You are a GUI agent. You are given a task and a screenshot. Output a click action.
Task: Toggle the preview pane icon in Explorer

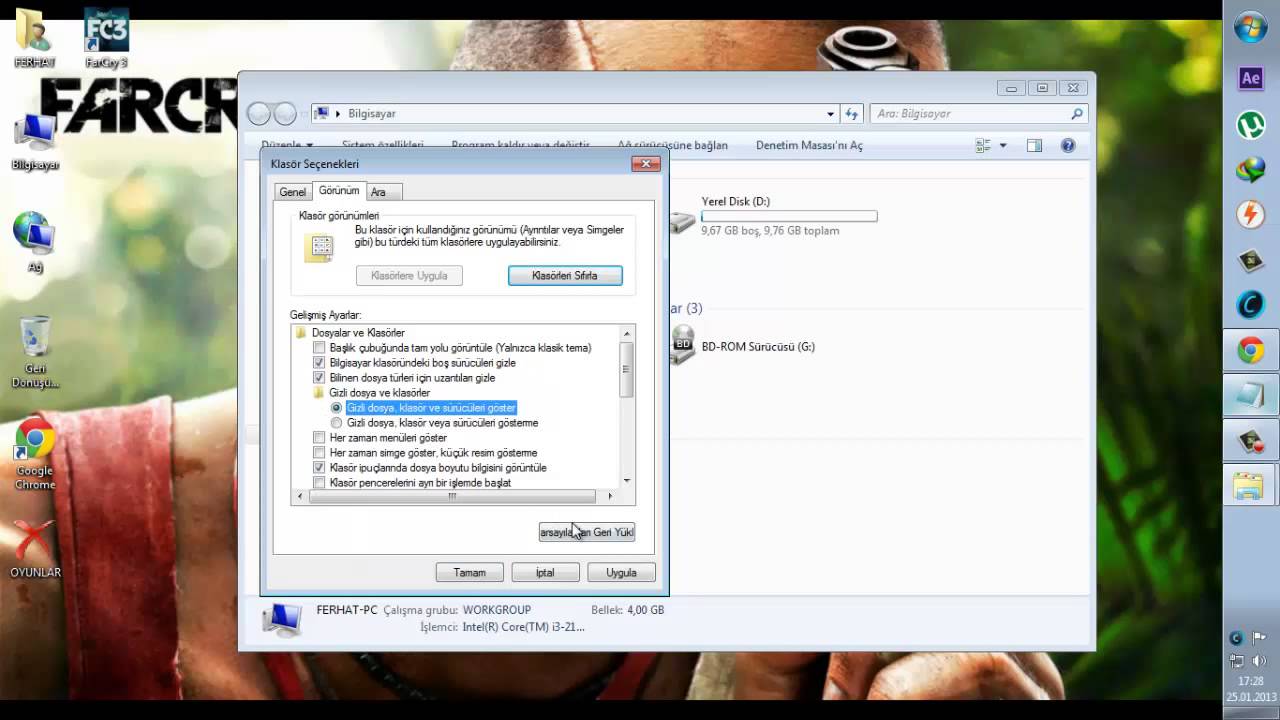tap(1034, 145)
